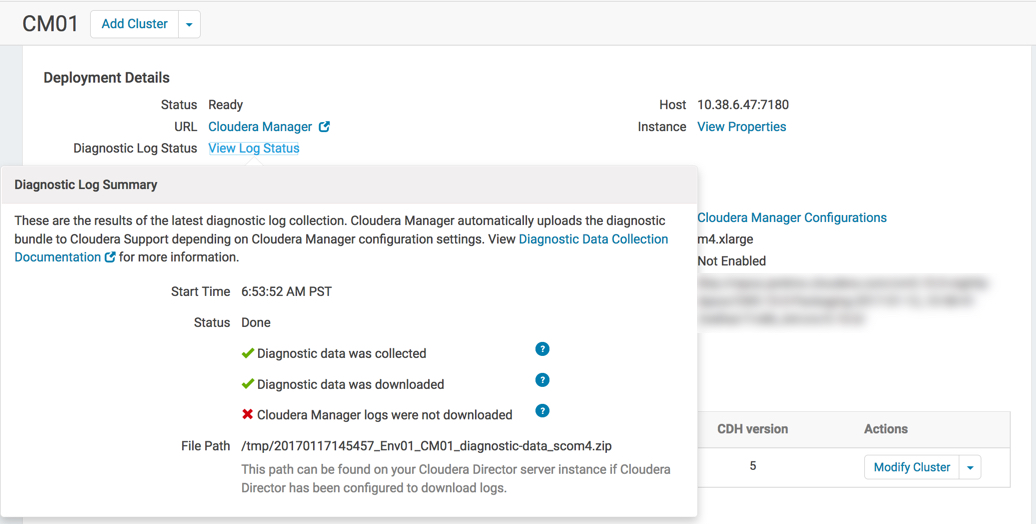Open Diagnostic Data Collection Documentation link
Viewport: 1036px width, 524px height.
(x=593, y=239)
